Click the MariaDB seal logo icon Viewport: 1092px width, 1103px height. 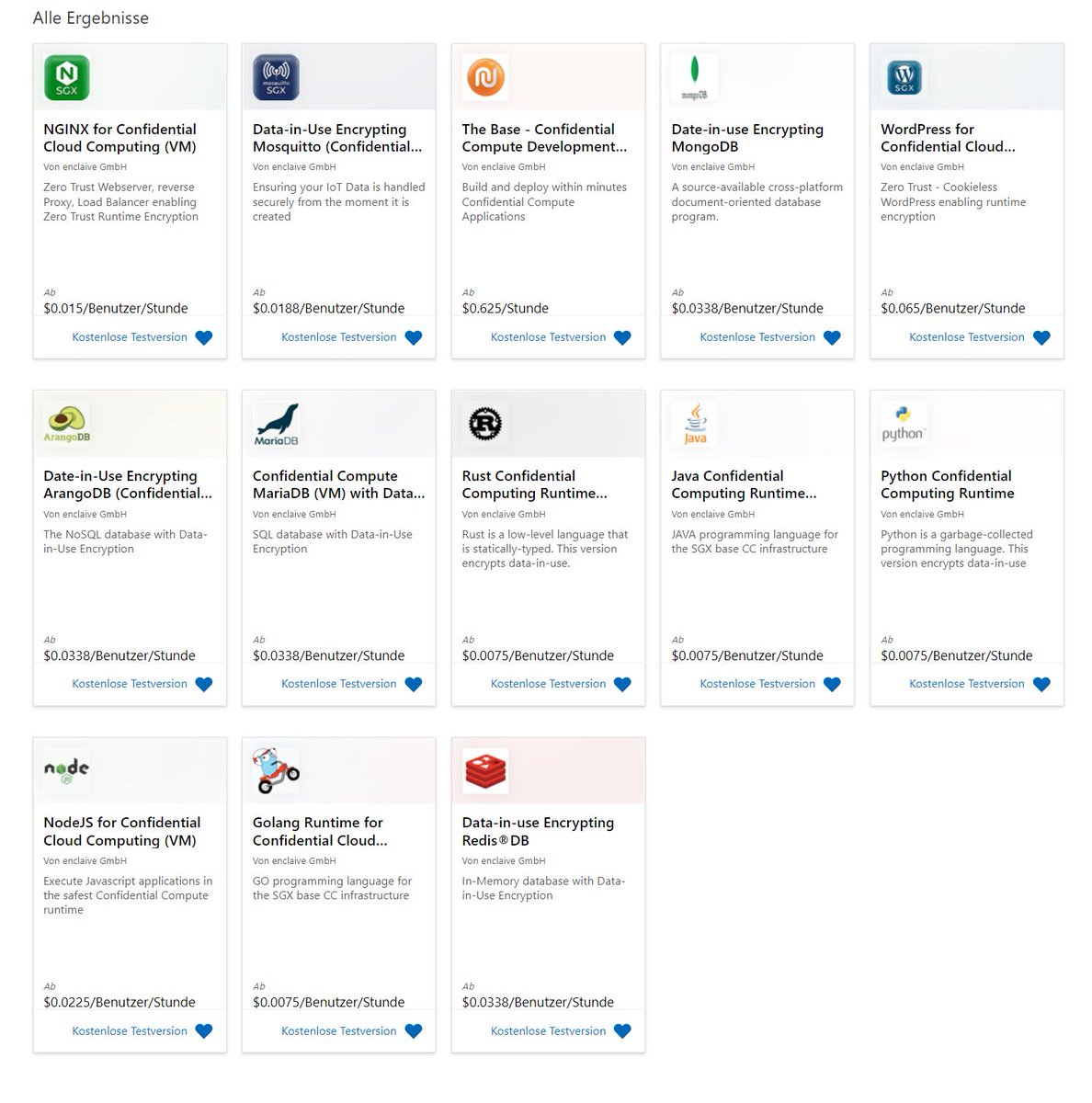click(276, 424)
